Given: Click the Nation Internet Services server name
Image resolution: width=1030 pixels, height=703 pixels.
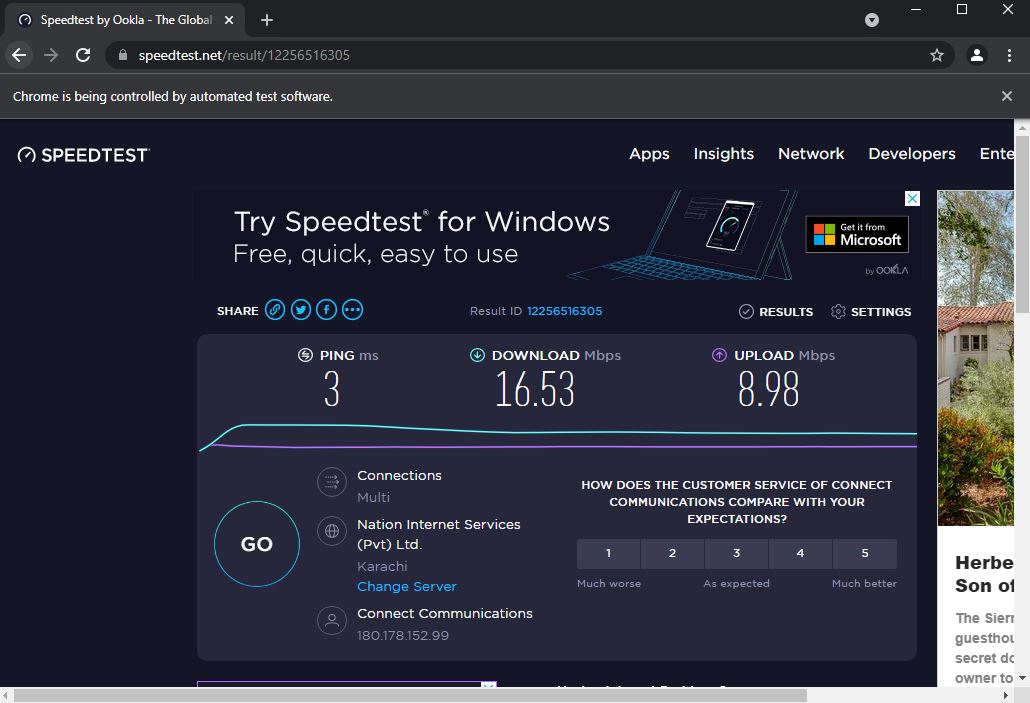Looking at the screenshot, I should [x=438, y=534].
